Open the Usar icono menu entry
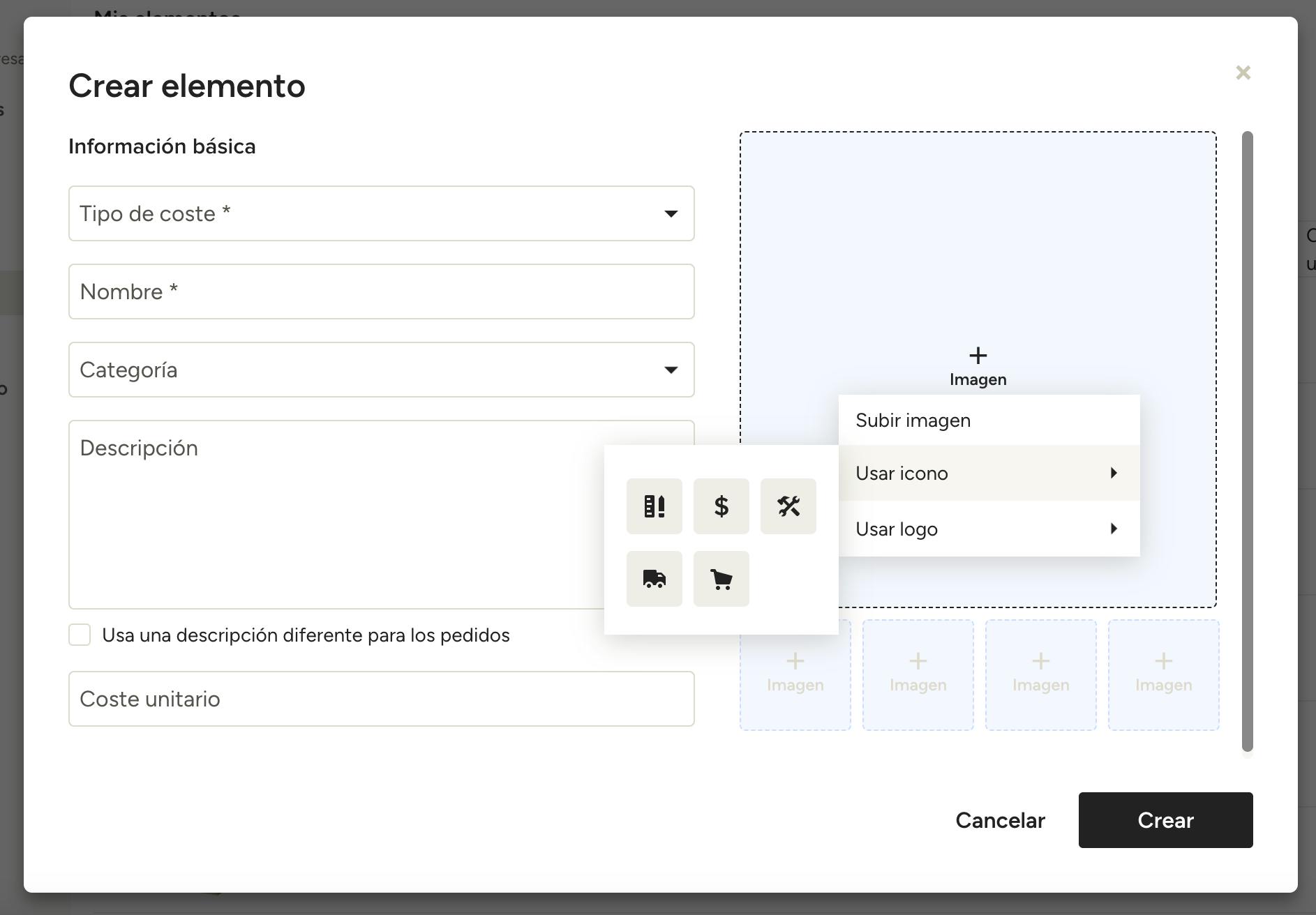This screenshot has height=915, width=1316. (989, 473)
